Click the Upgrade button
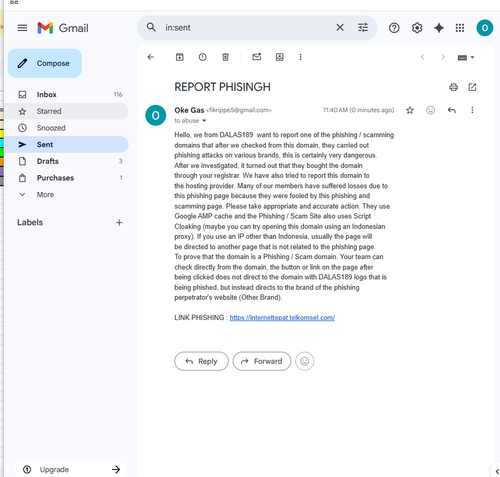500x477 pixels. [70, 469]
